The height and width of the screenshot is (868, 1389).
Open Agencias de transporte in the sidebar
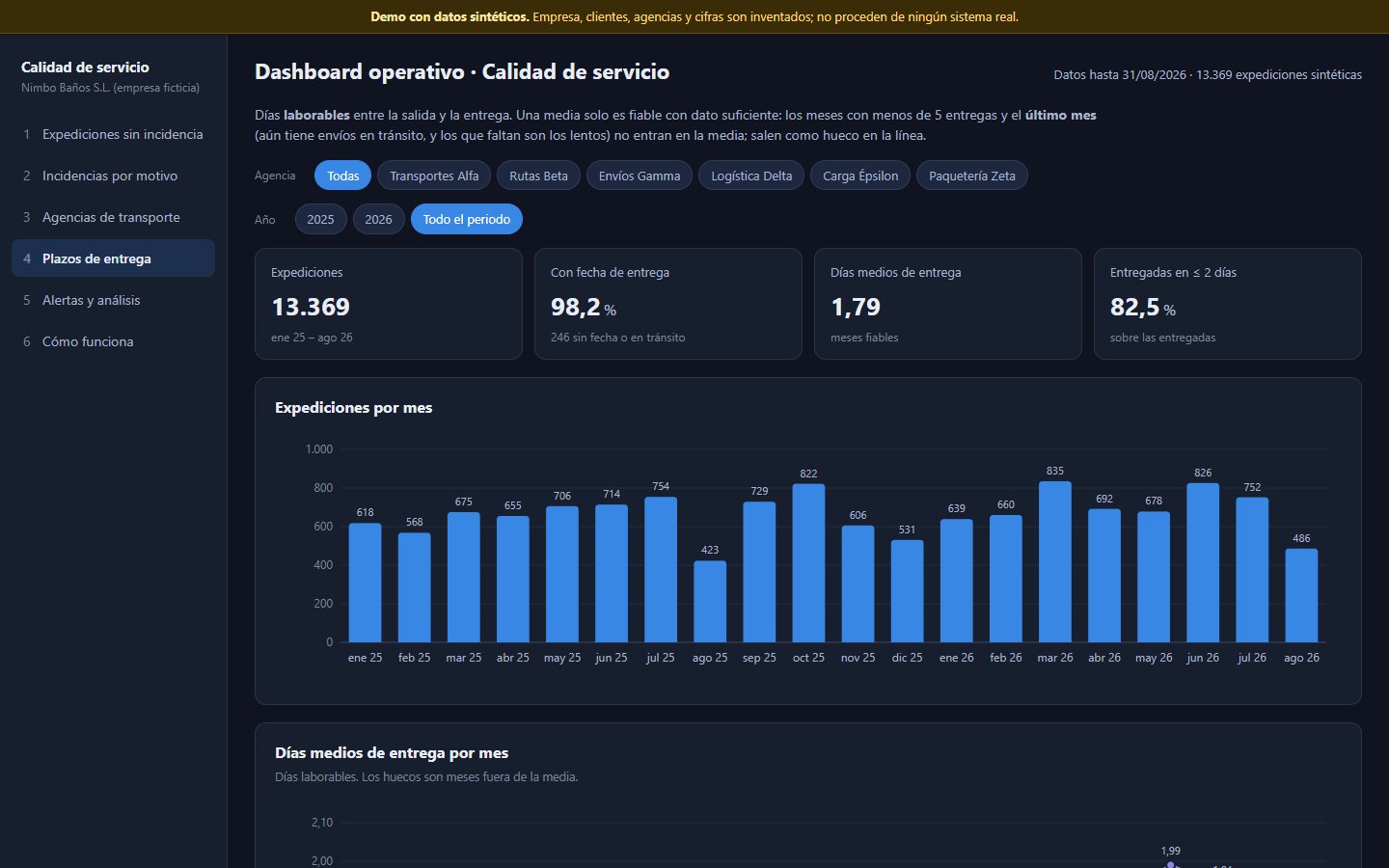click(113, 217)
